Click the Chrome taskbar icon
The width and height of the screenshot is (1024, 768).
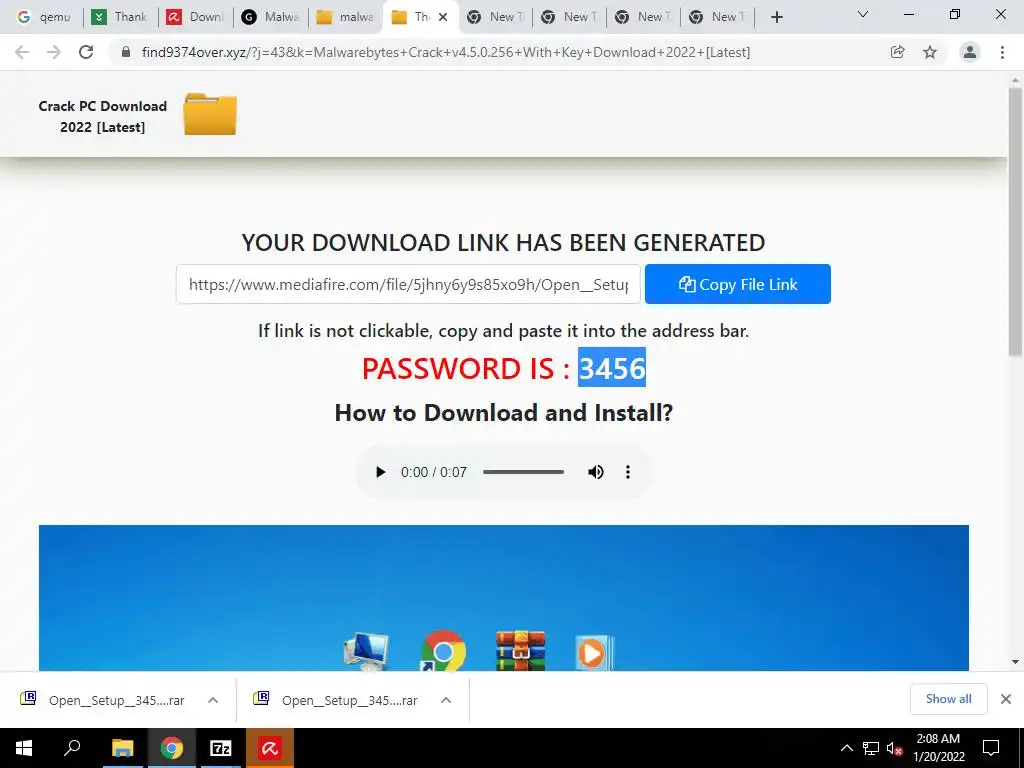click(x=172, y=748)
